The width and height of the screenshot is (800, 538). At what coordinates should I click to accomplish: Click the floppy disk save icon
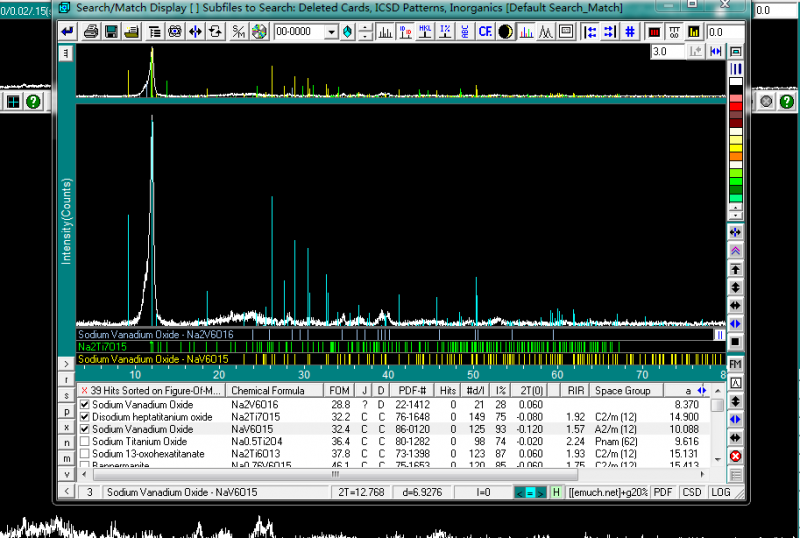(111, 32)
